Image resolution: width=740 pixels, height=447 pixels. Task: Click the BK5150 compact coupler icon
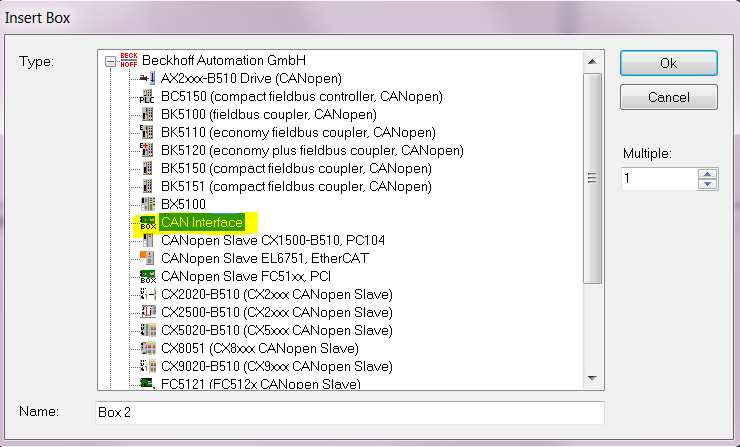(148, 168)
